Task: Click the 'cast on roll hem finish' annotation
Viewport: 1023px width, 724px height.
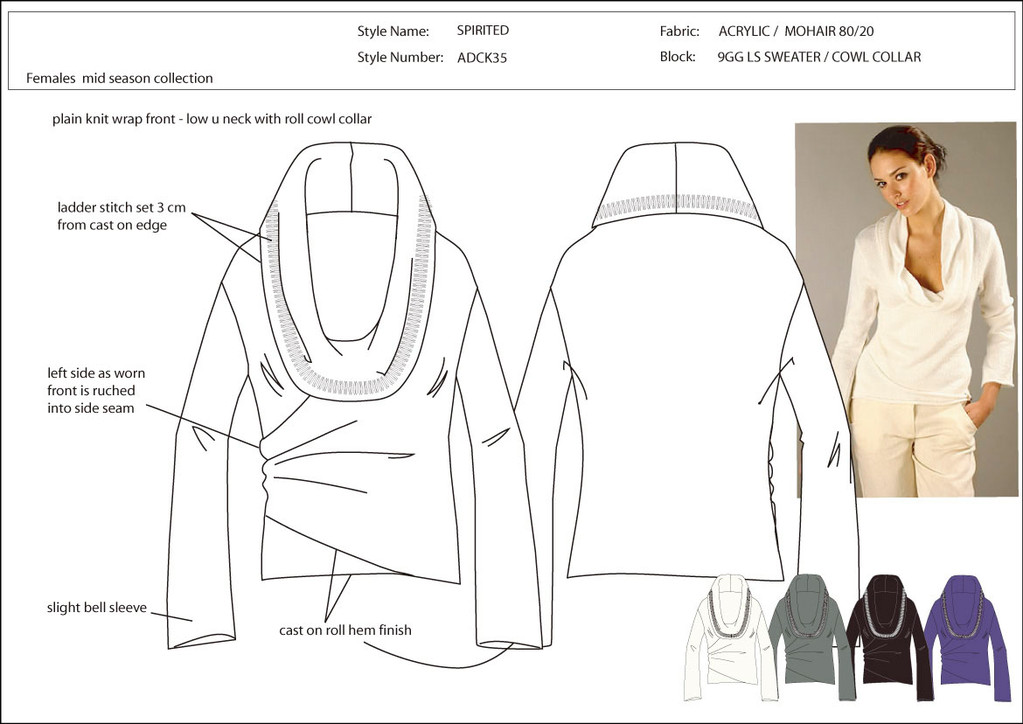Action: coord(345,630)
